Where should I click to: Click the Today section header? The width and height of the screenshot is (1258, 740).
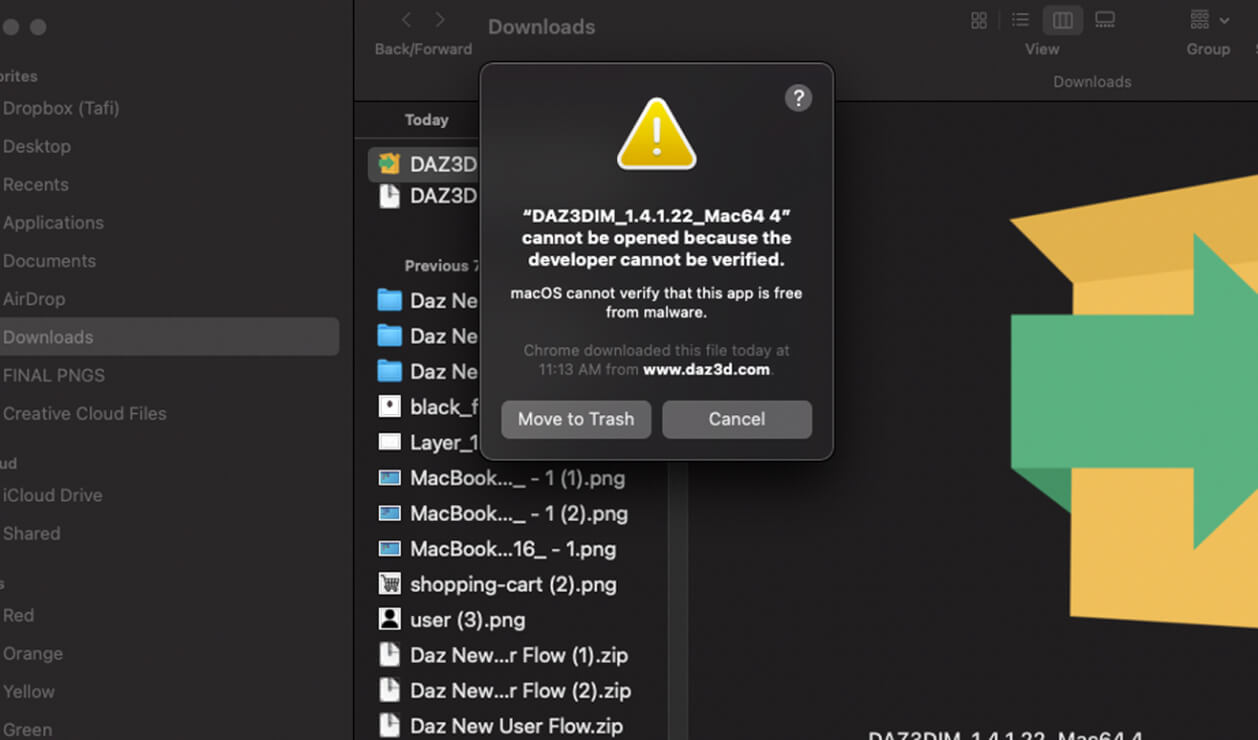point(426,120)
